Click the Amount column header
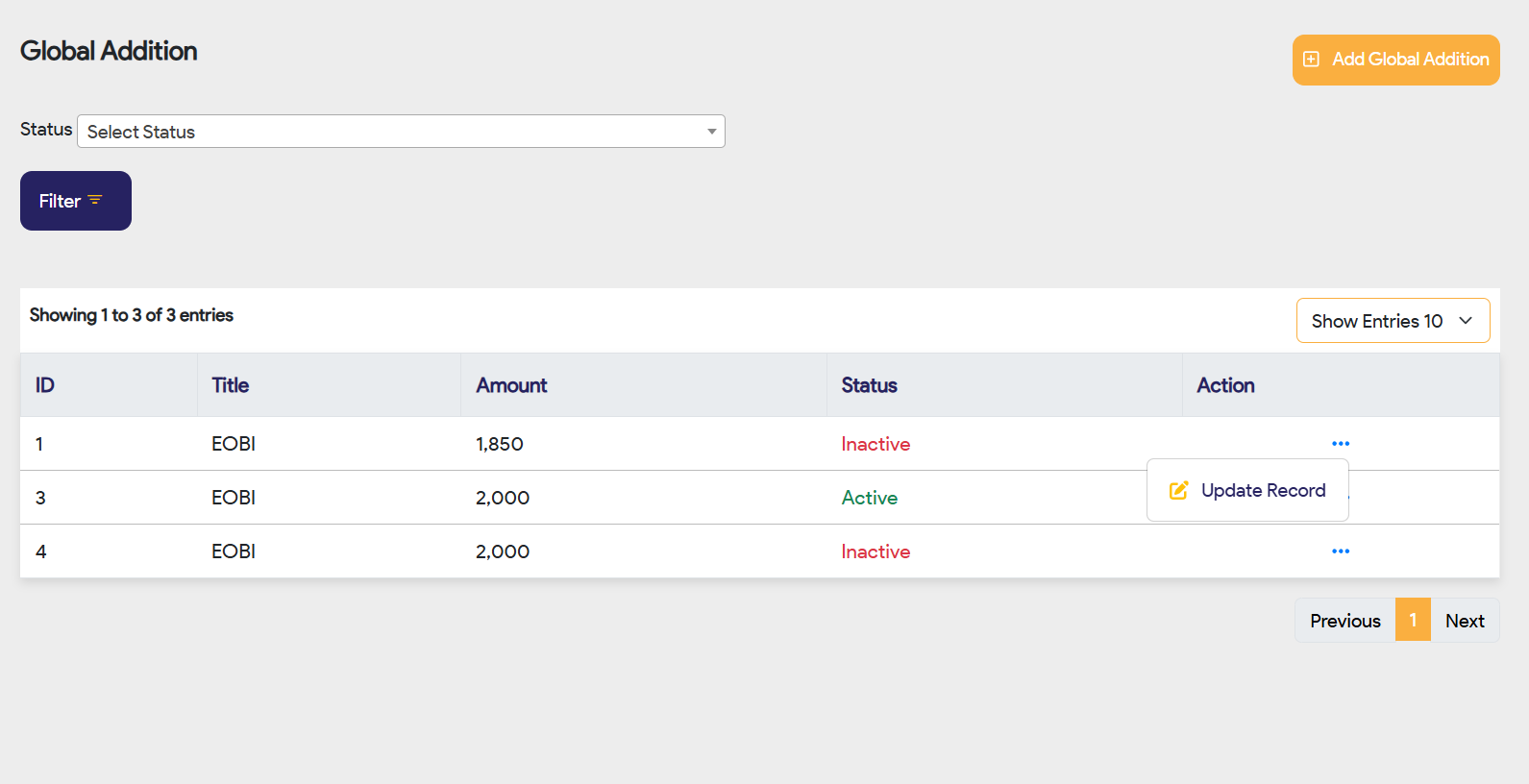This screenshot has width=1529, height=784. (x=511, y=385)
